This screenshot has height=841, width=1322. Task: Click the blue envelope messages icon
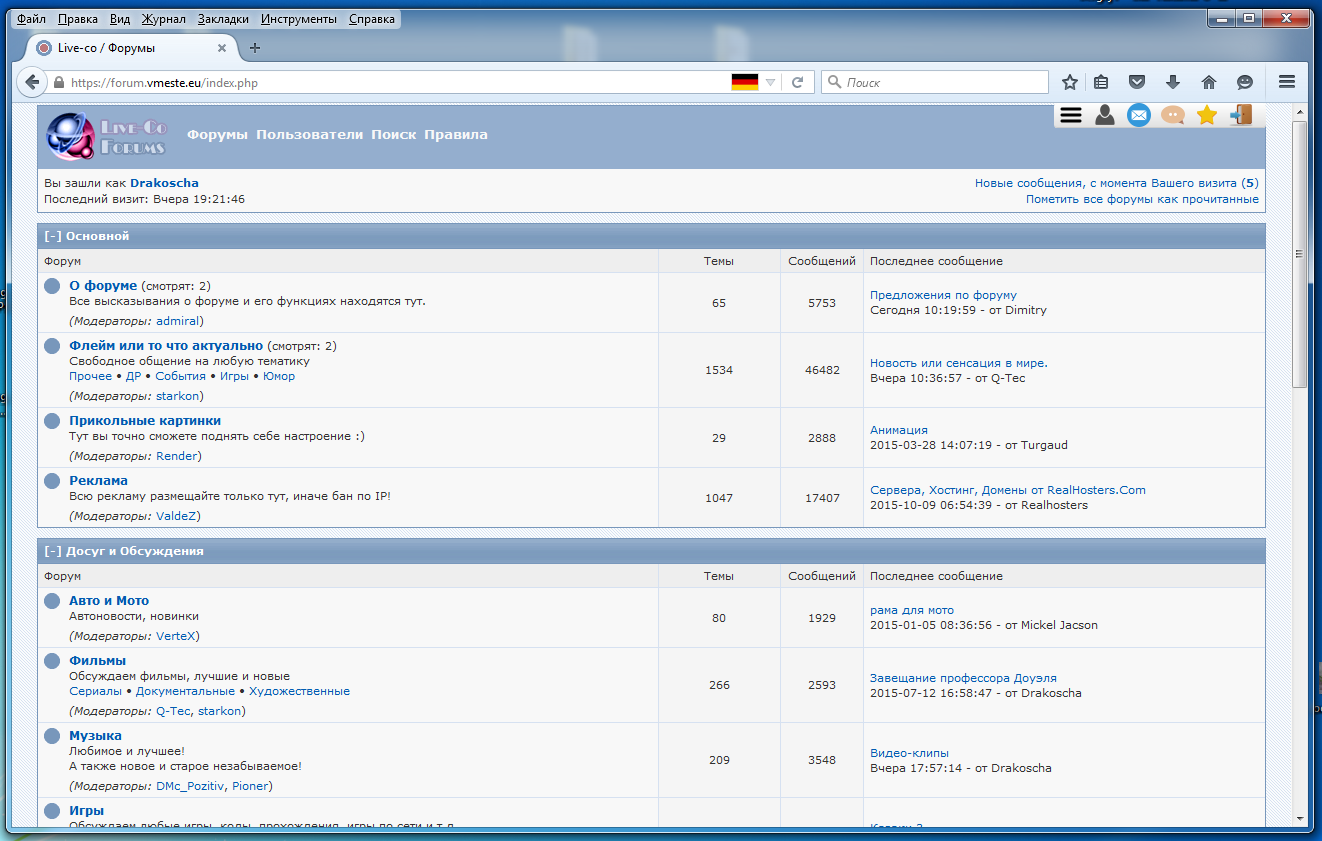coord(1139,115)
